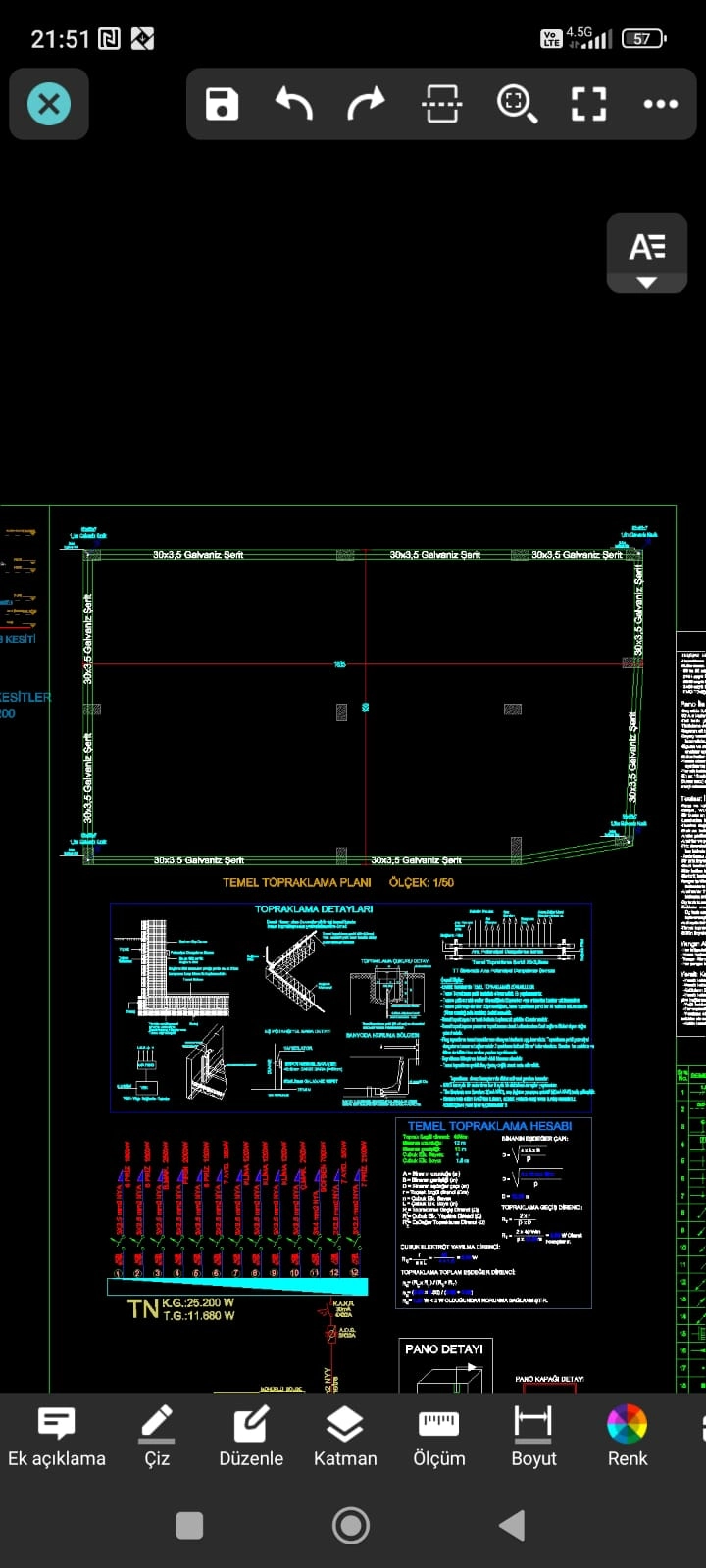Select the Ölçüm measure tool
This screenshot has height=1568, width=706.
(x=438, y=1437)
